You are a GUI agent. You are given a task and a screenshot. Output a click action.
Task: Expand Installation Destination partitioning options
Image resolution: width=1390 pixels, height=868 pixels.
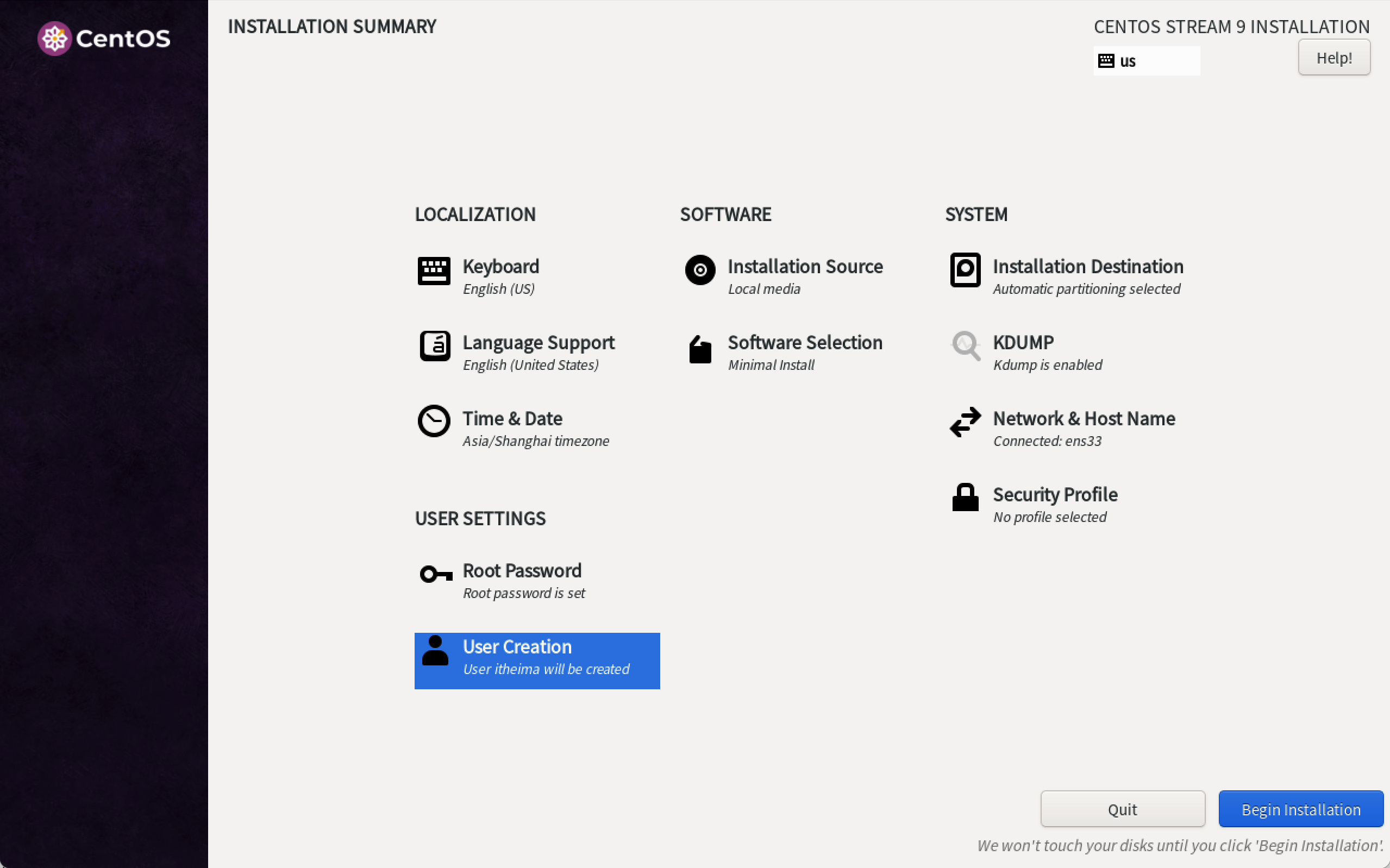(1087, 275)
